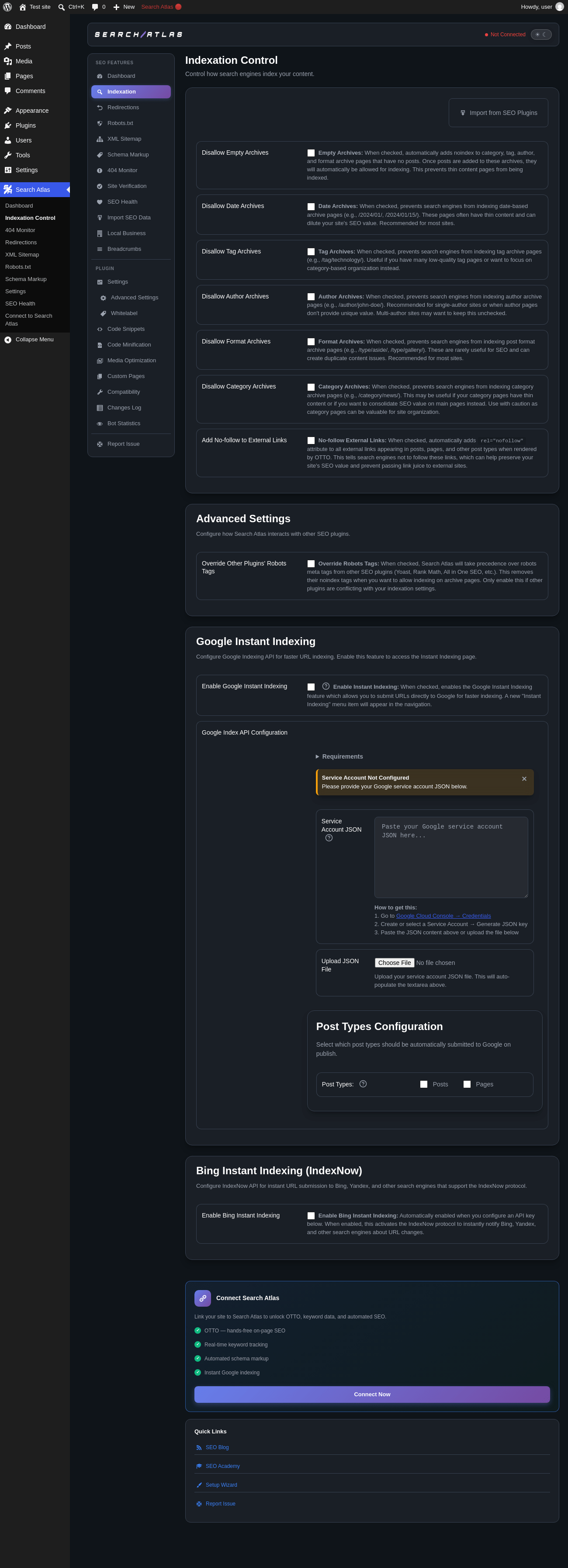The width and height of the screenshot is (568, 1568).
Task: Click the Import SEO Data icon
Action: 100,218
